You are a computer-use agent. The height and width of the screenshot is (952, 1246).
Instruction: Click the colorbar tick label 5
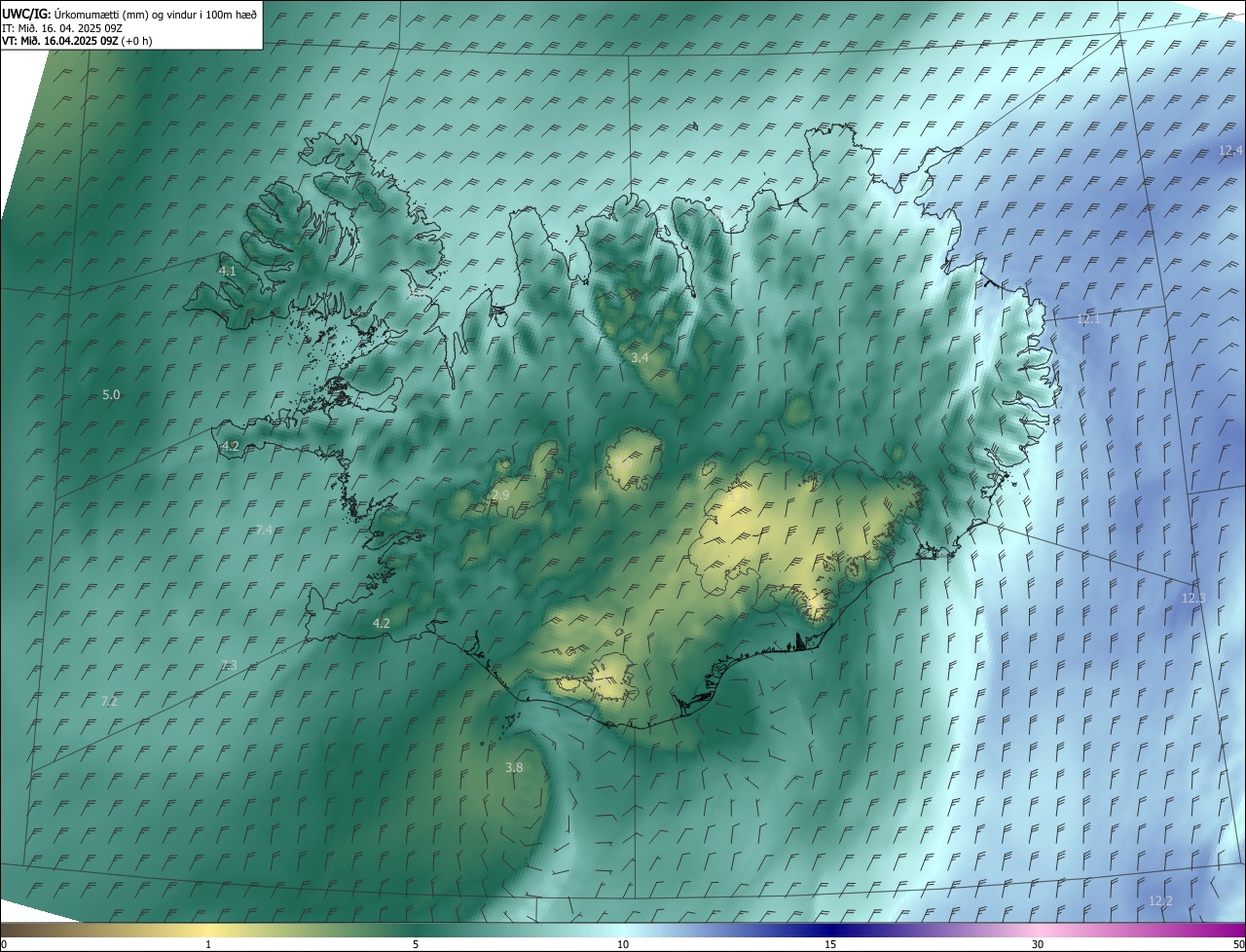pyautogui.click(x=416, y=944)
